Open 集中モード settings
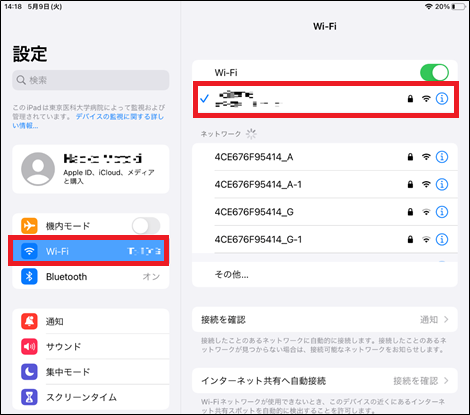Viewport: 470px width, 415px height. [x=91, y=372]
